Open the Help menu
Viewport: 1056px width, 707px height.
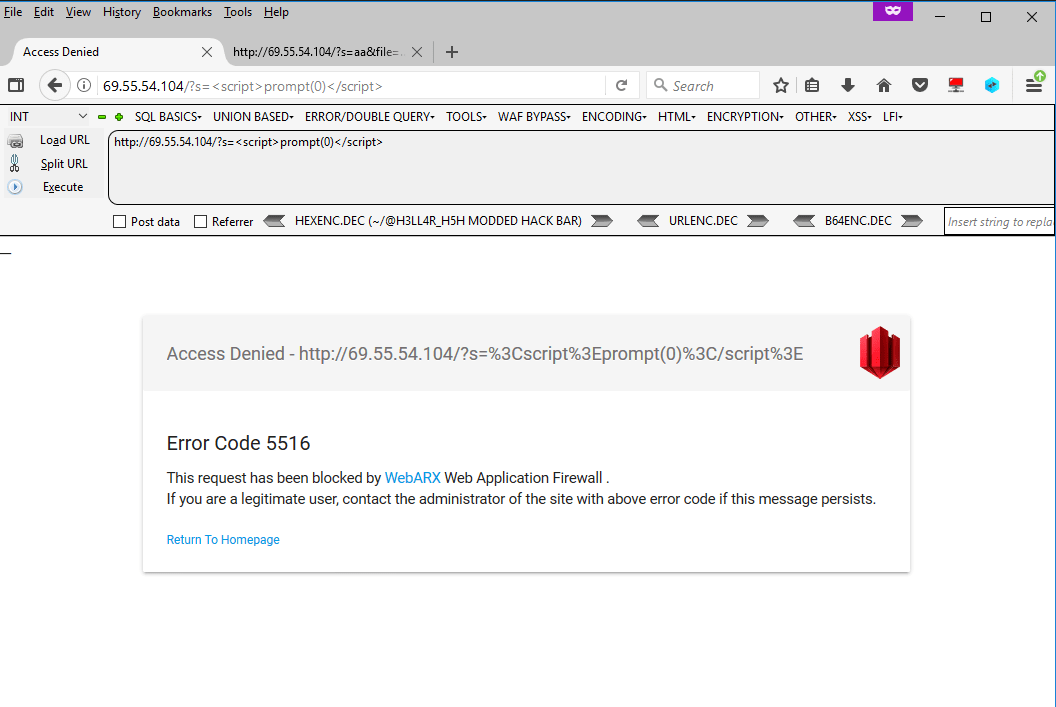click(276, 12)
